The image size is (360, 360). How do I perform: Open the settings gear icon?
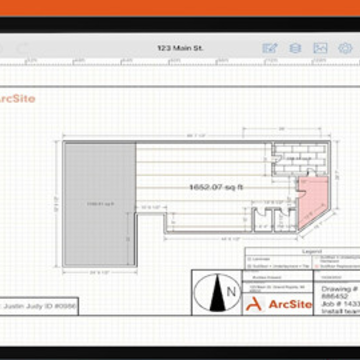pyautogui.click(x=345, y=48)
